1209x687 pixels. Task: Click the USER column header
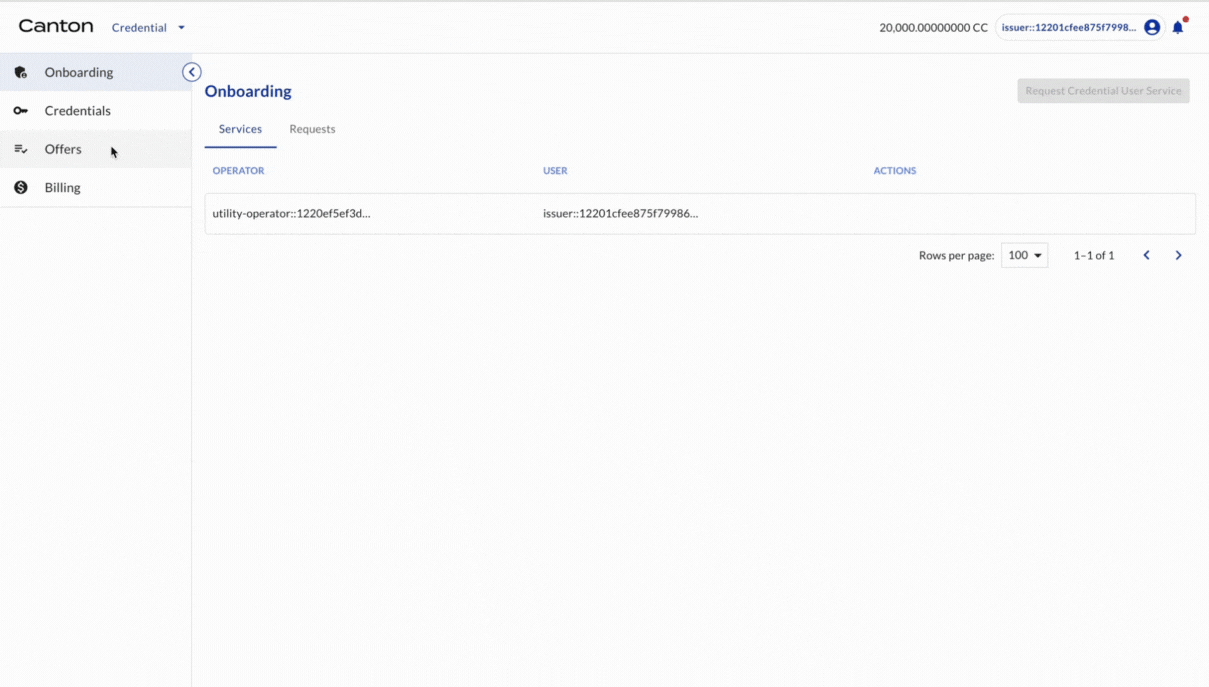tap(555, 171)
